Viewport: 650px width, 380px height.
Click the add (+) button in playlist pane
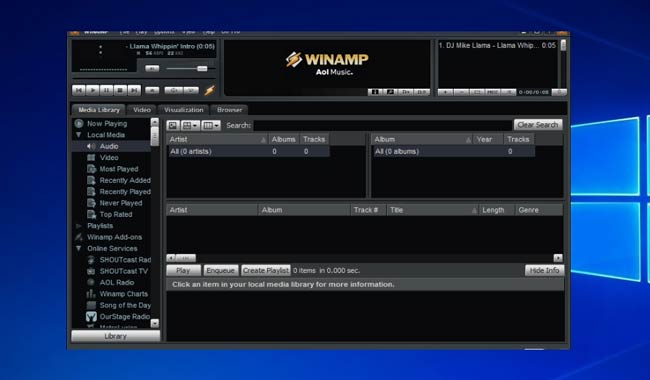tap(446, 92)
